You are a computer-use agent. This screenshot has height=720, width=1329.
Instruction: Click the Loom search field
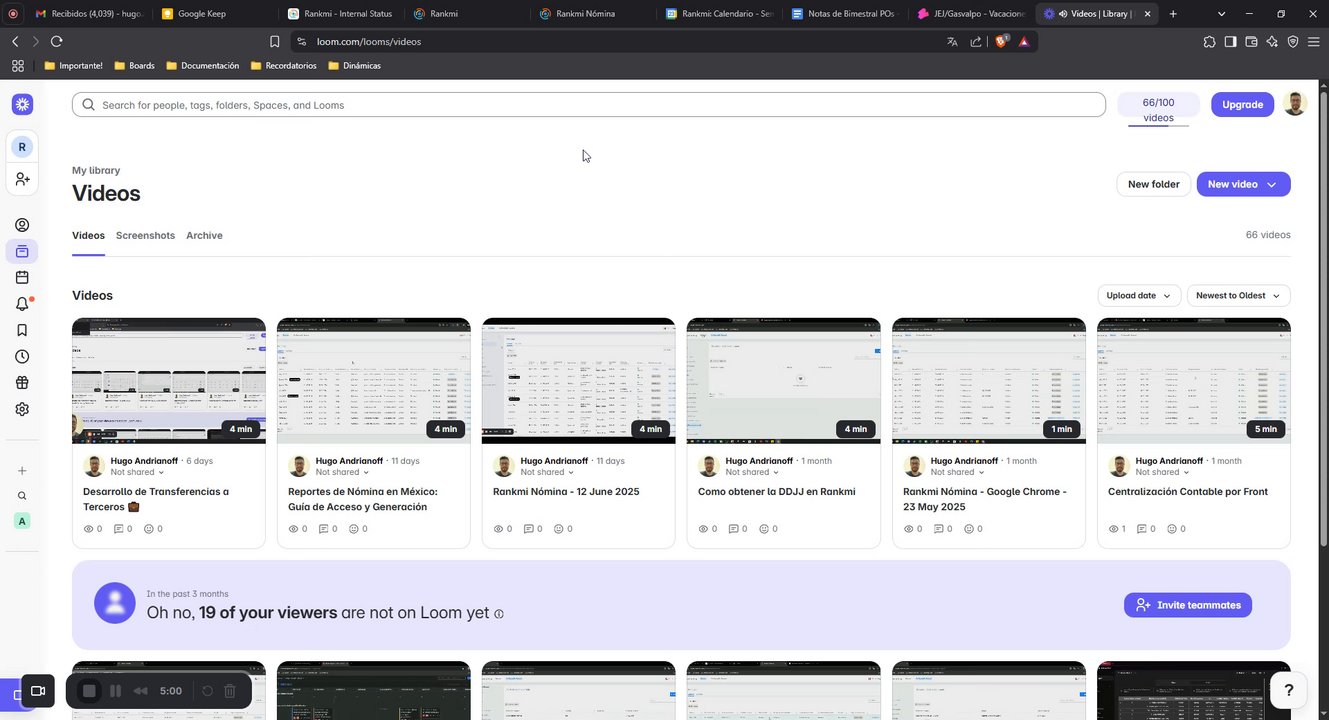[x=588, y=104]
